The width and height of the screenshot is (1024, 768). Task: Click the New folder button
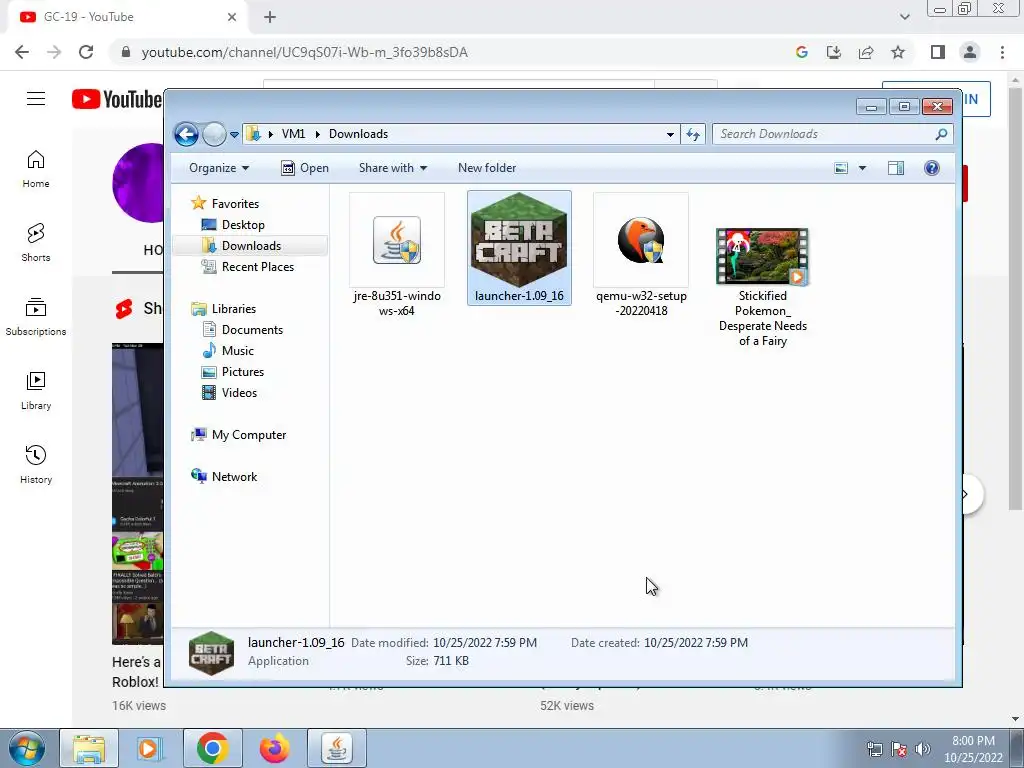(x=487, y=168)
